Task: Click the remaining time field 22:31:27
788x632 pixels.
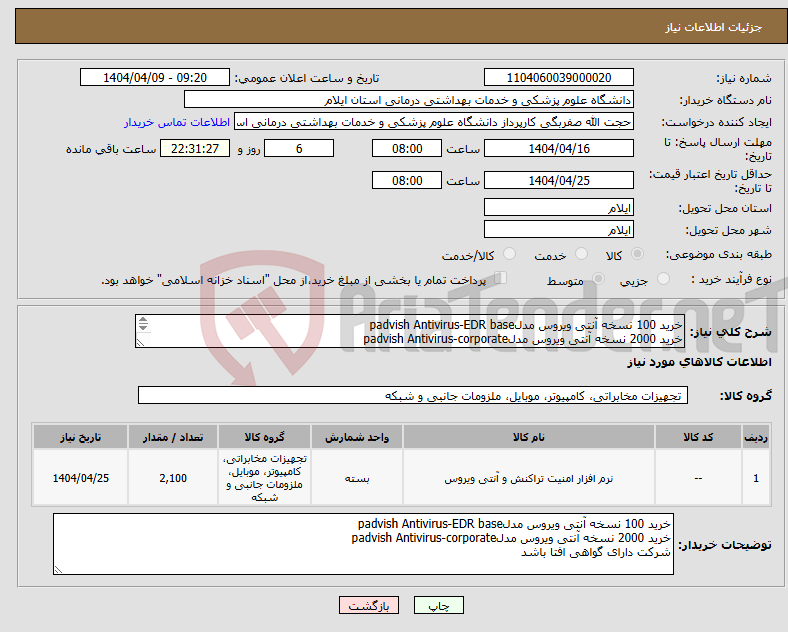Action: pos(195,148)
